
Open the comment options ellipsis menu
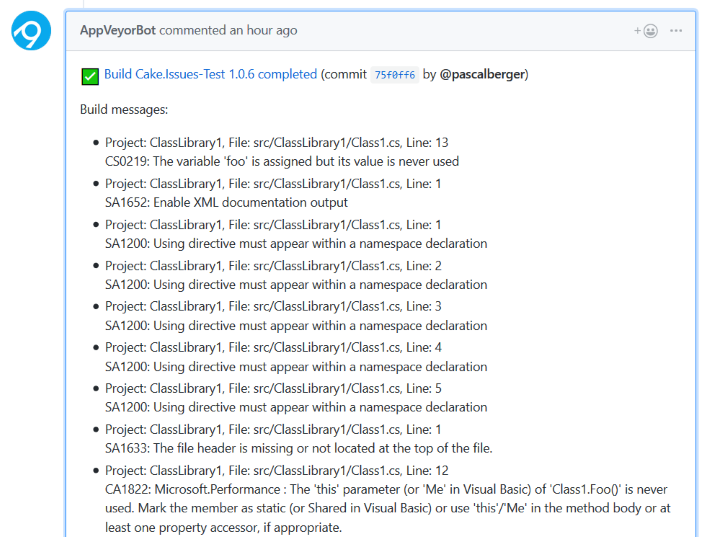pyautogui.click(x=677, y=30)
